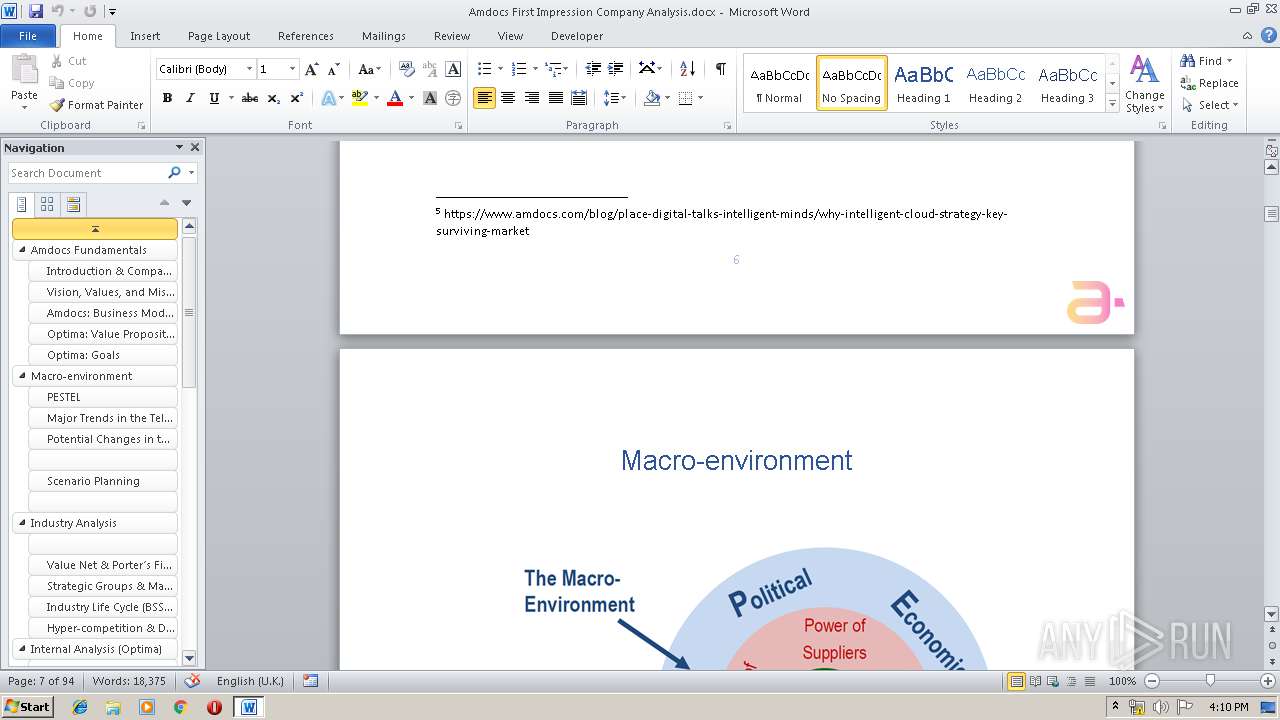Click Paste button
1280x720 pixels.
click(24, 83)
